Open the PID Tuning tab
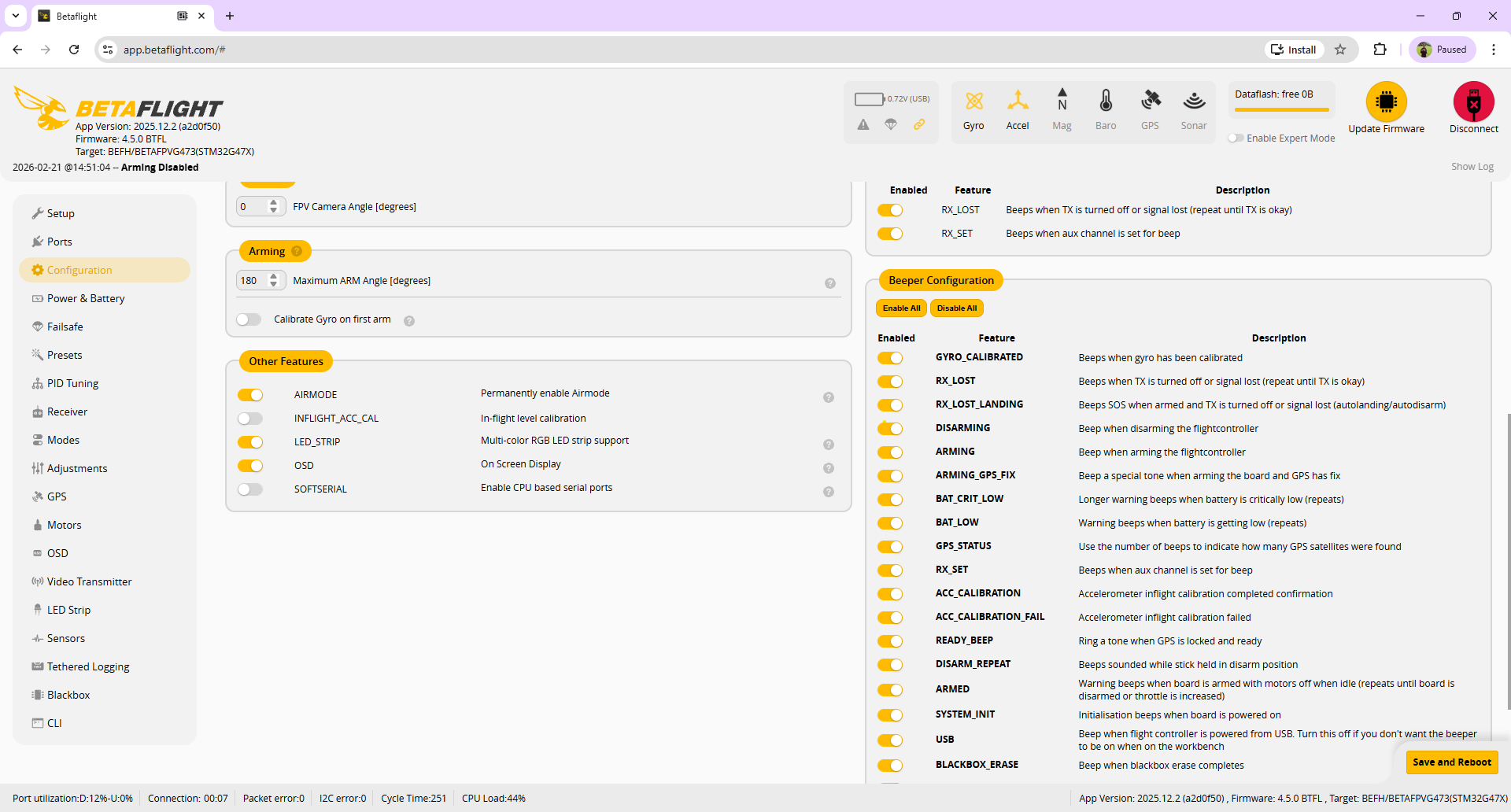Image resolution: width=1511 pixels, height=812 pixels. tap(72, 383)
